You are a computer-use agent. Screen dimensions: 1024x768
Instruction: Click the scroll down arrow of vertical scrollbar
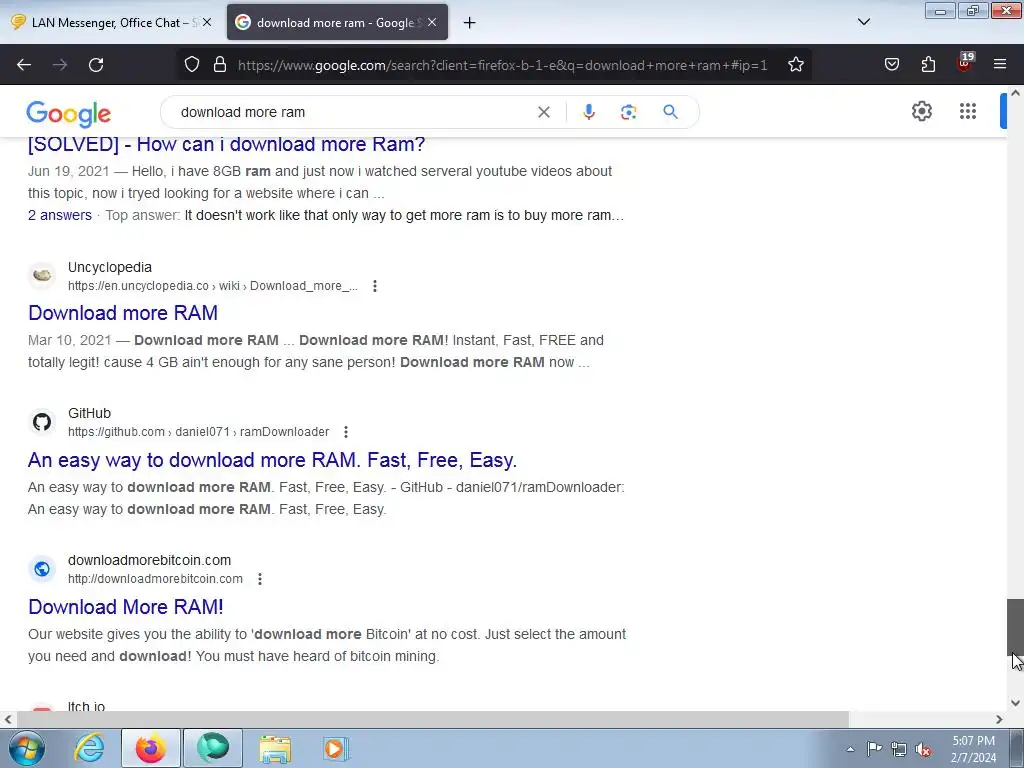[x=1015, y=703]
